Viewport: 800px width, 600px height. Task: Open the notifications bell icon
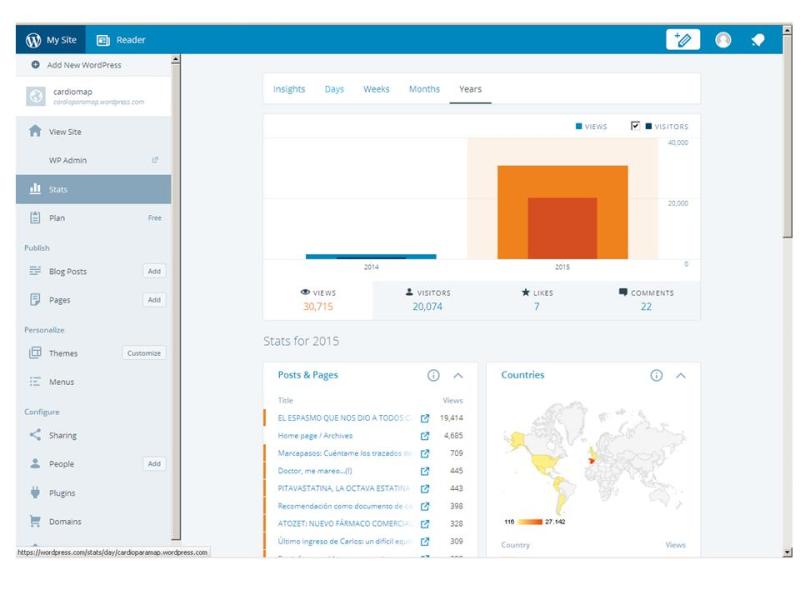[758, 40]
